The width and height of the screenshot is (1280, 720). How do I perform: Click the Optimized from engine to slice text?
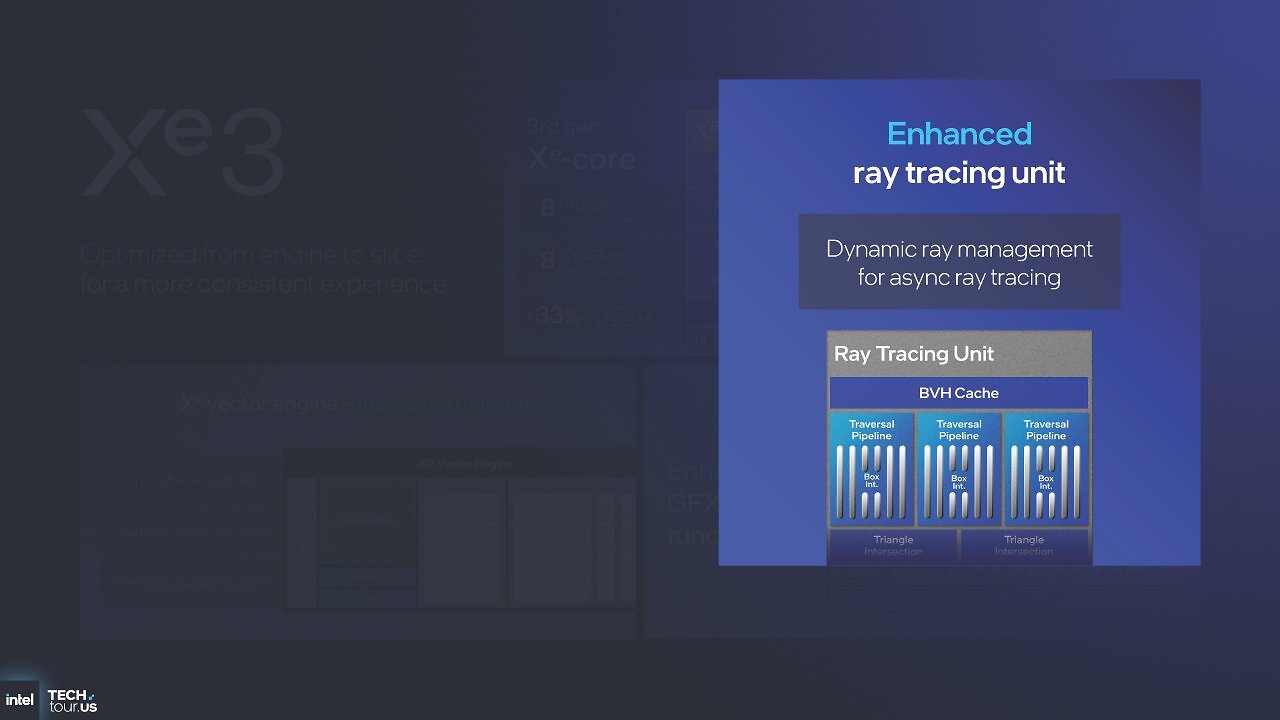pyautogui.click(x=263, y=268)
